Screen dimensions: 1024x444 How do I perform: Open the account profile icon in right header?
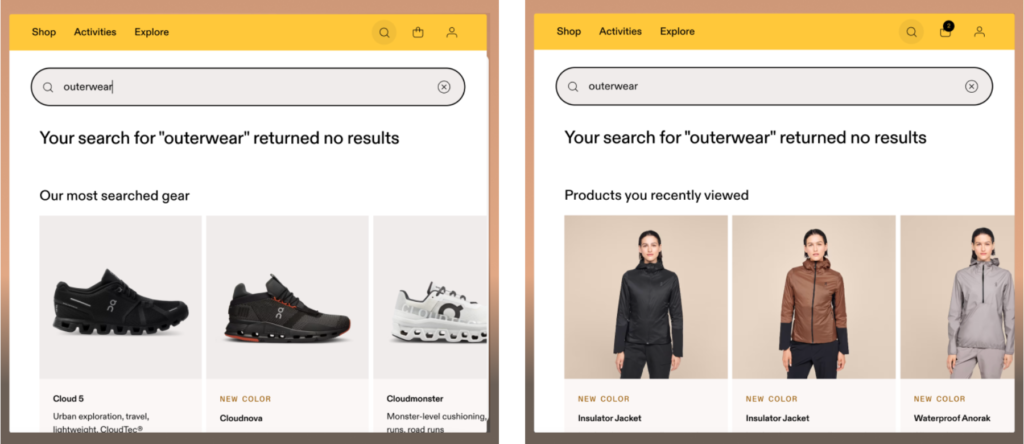pos(979,31)
